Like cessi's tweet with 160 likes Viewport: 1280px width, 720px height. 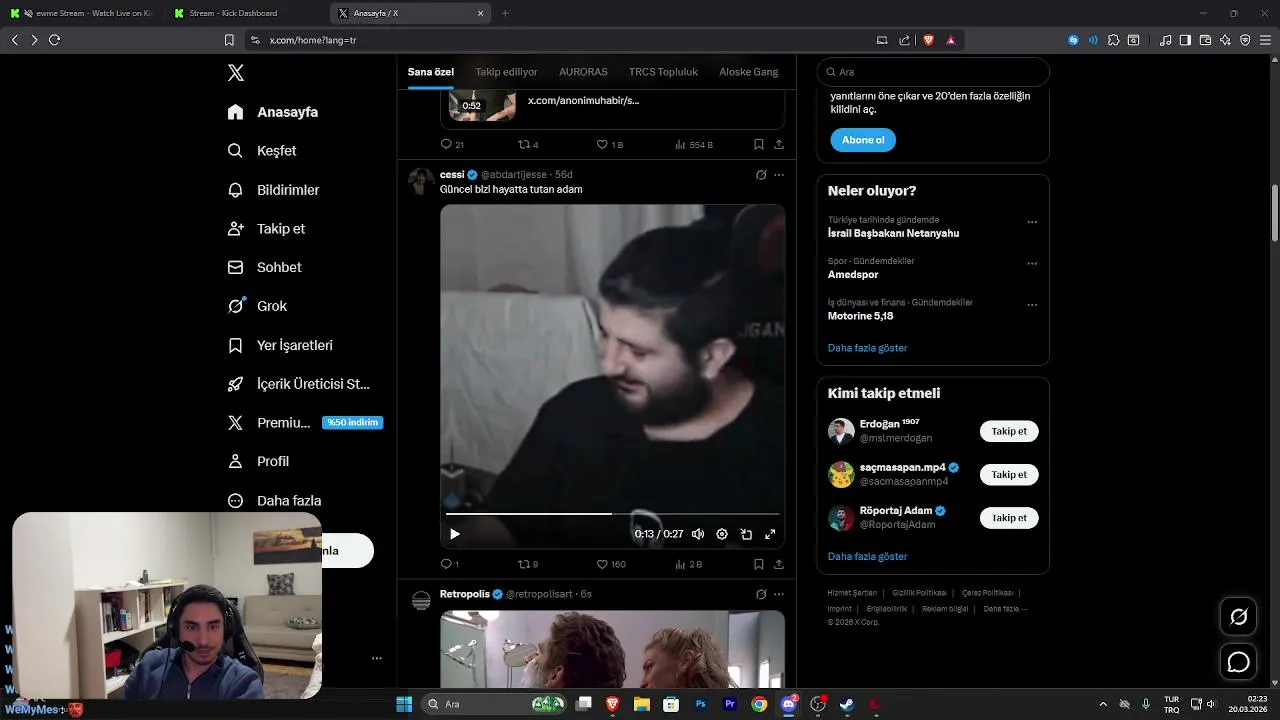coord(611,564)
